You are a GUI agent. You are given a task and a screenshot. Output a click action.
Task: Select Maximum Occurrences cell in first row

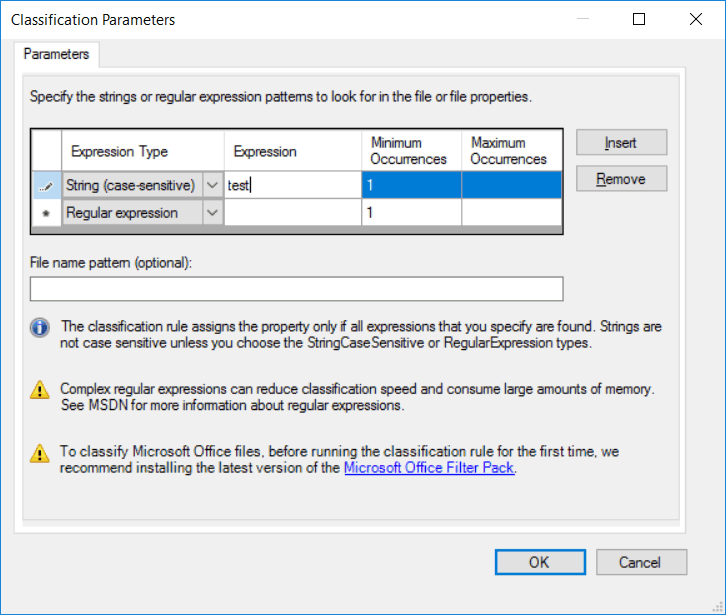click(512, 185)
